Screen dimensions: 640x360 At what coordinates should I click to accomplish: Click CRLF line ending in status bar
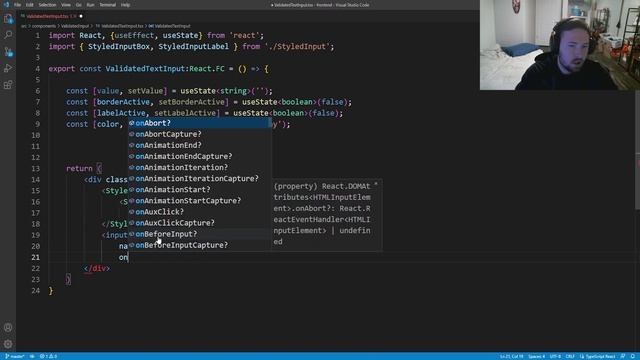(570, 356)
